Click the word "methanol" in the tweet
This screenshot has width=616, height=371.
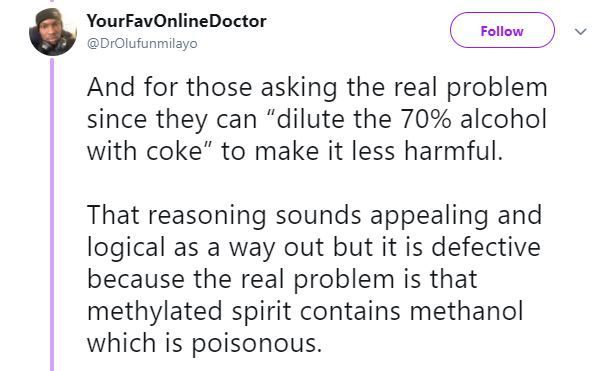tap(466, 311)
